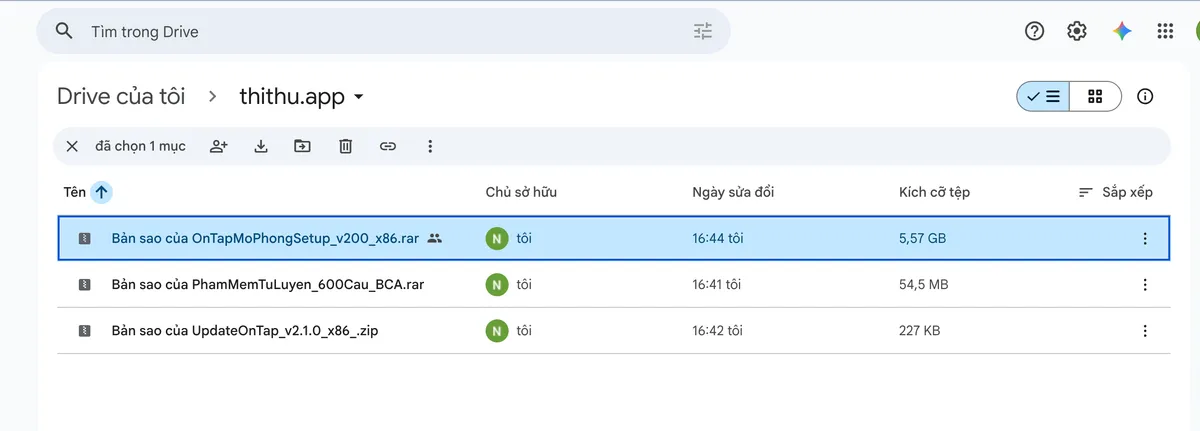Click the 'Chủ sở hữu' column header

520,192
